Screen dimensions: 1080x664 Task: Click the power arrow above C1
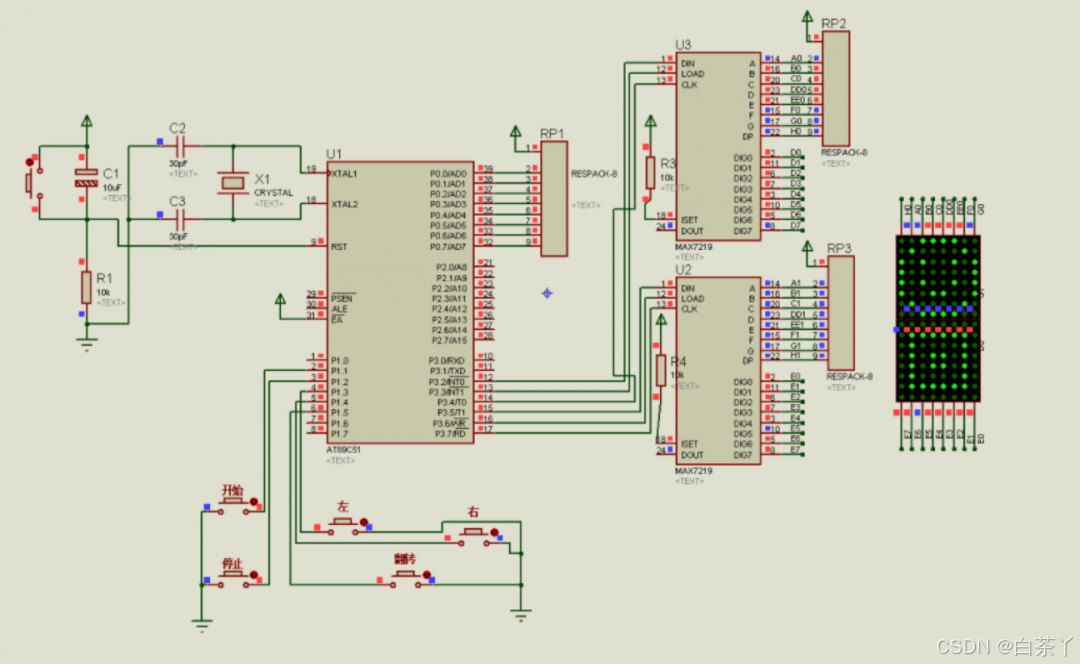(86, 122)
